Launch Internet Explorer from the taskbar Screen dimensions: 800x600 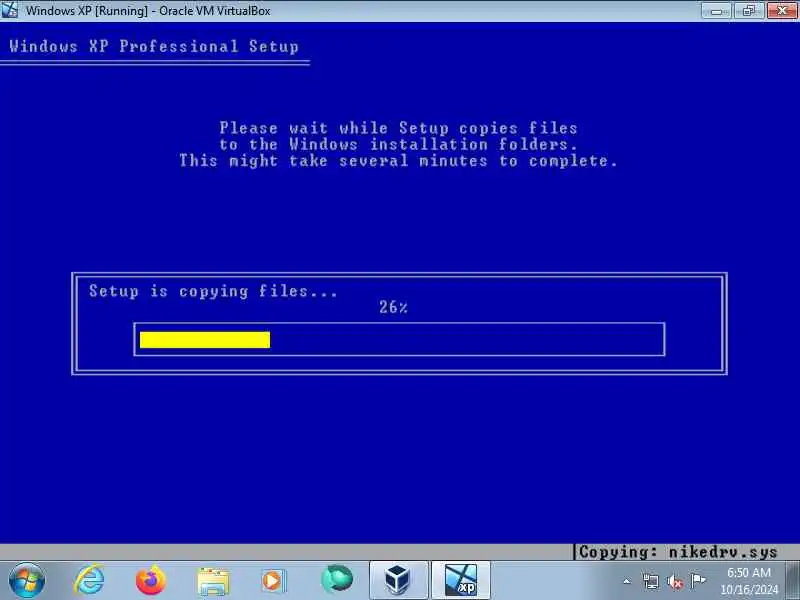pos(89,580)
